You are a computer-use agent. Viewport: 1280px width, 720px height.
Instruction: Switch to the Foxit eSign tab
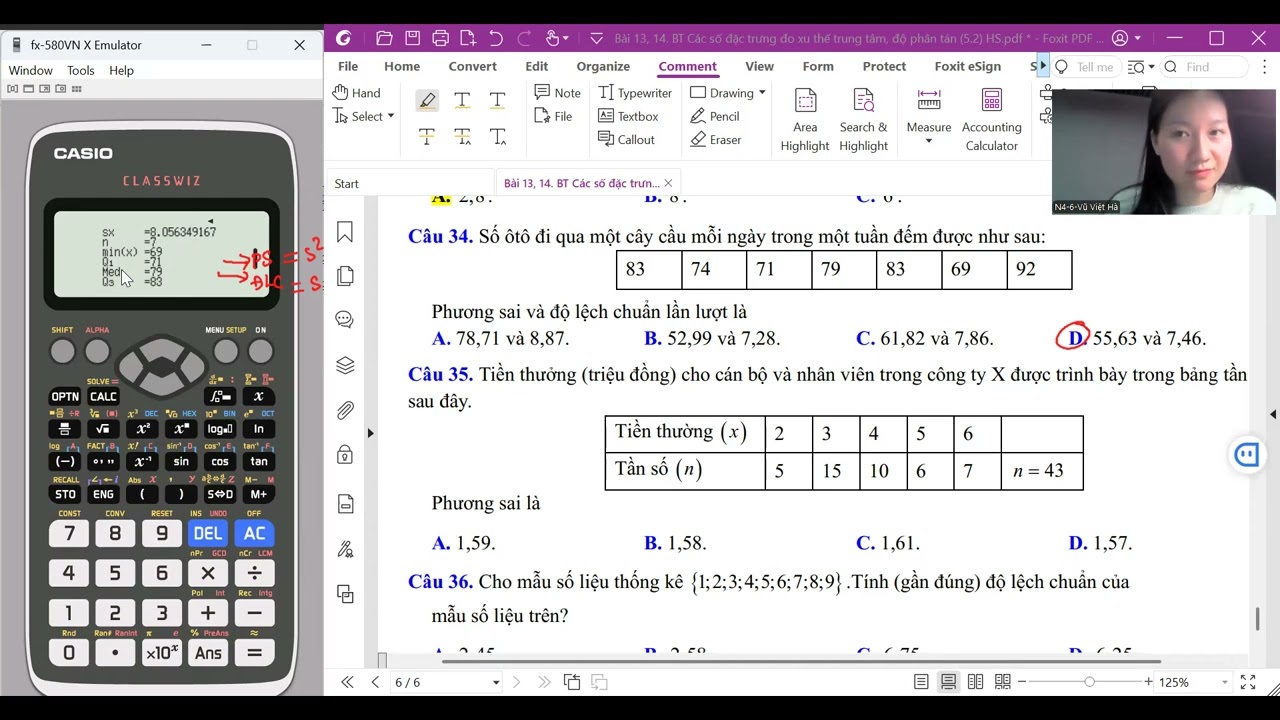click(967, 66)
